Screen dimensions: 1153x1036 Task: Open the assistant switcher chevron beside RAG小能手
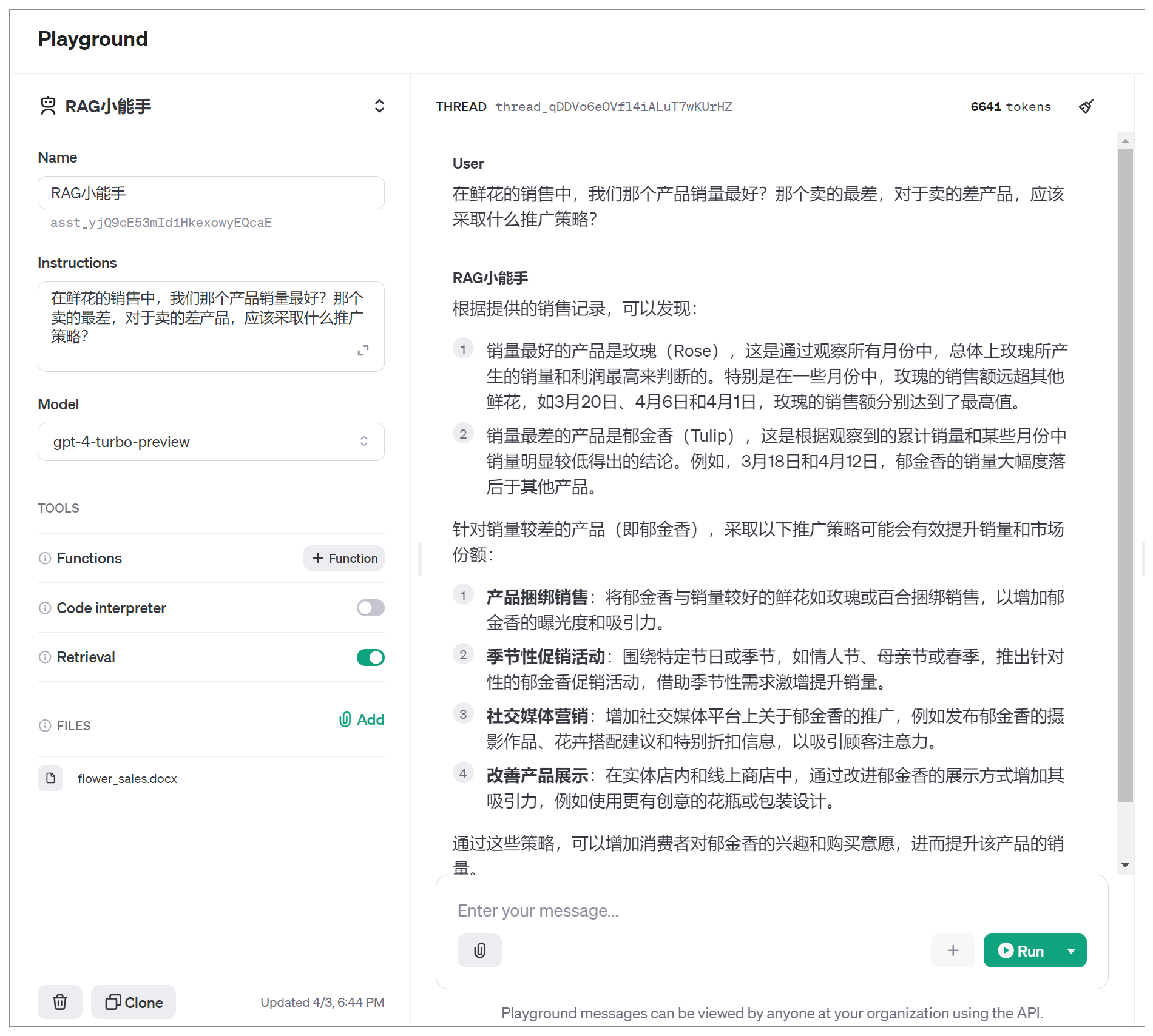(x=379, y=106)
